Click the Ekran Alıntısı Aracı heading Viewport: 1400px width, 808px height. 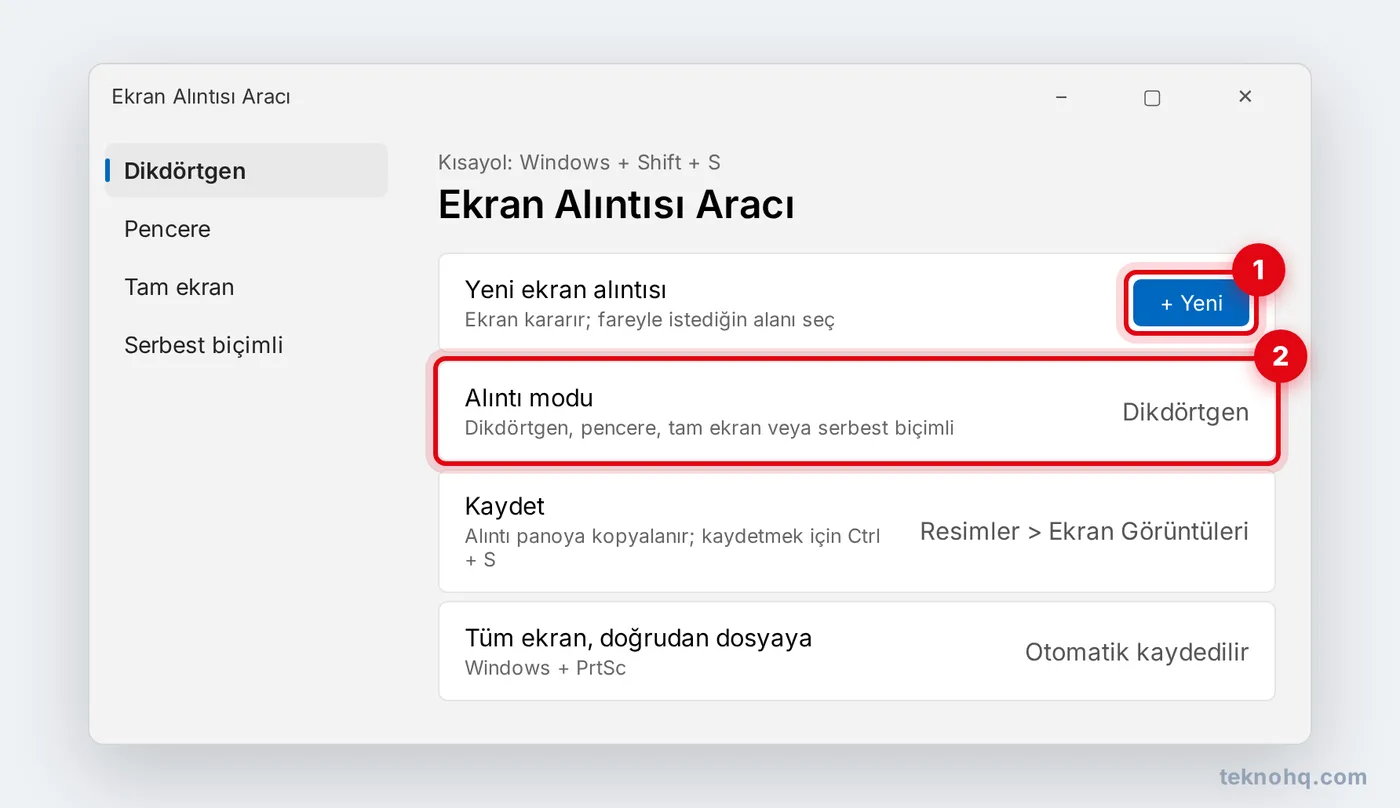coord(616,206)
